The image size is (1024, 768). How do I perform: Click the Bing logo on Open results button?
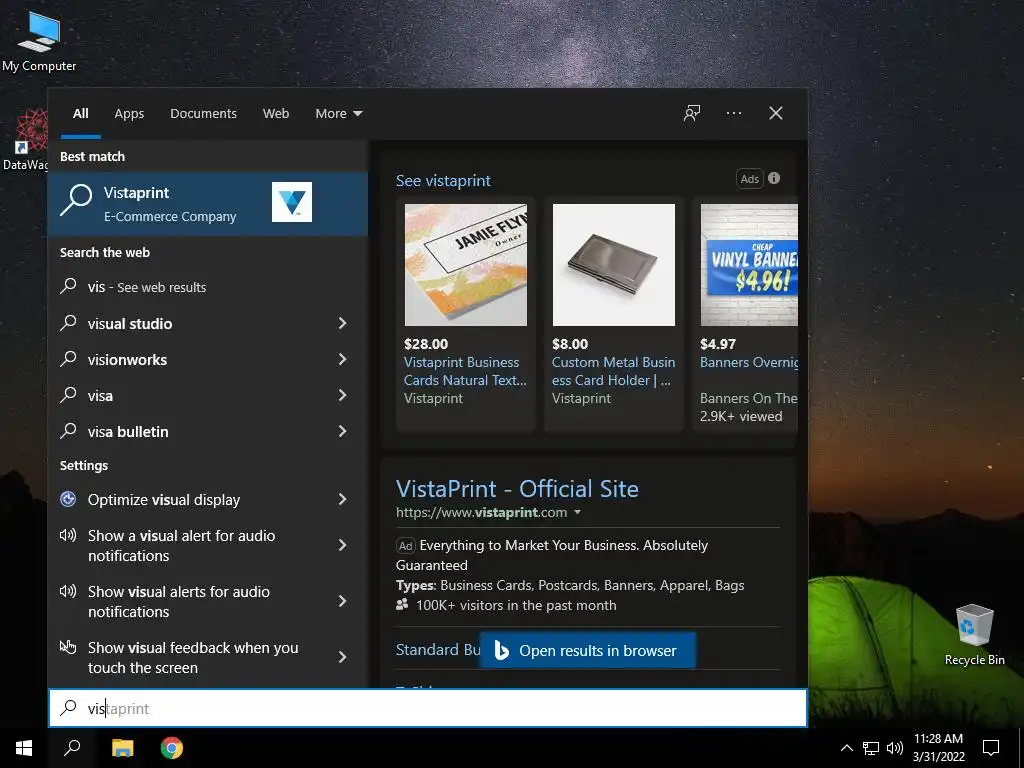pyautogui.click(x=501, y=650)
